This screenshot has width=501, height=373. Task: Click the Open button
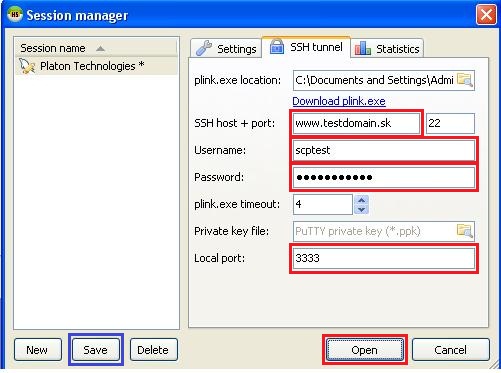(x=365, y=350)
